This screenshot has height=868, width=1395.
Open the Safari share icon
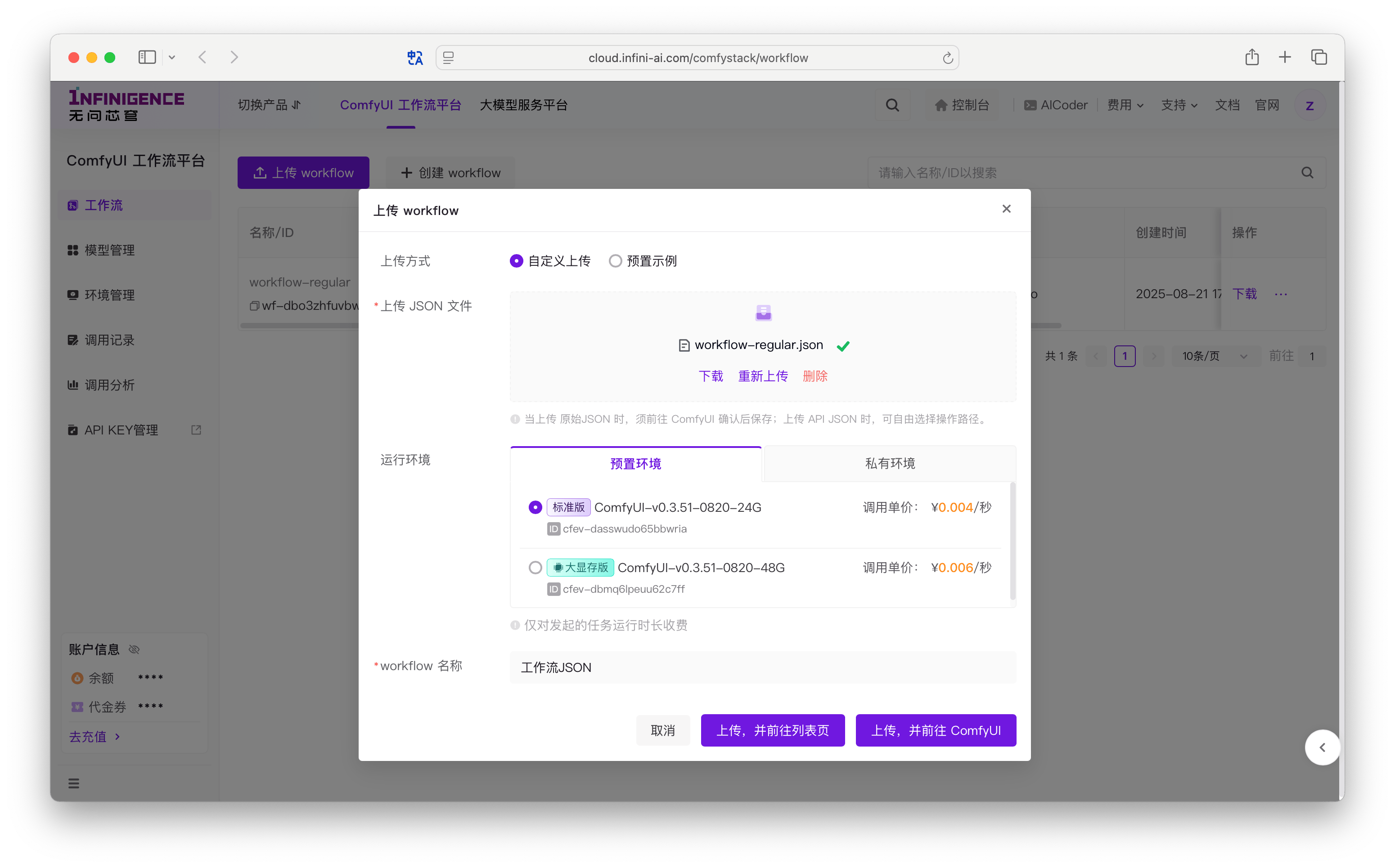coord(1252,57)
